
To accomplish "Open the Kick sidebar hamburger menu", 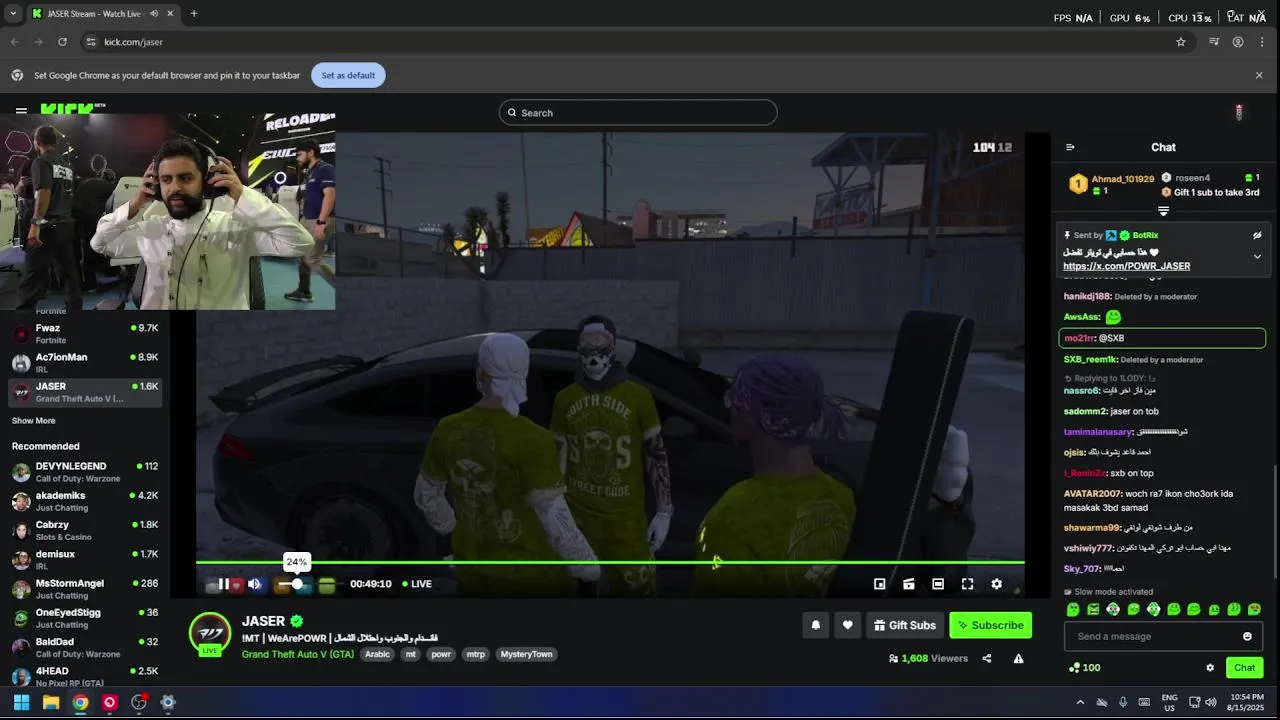I will [x=21, y=110].
